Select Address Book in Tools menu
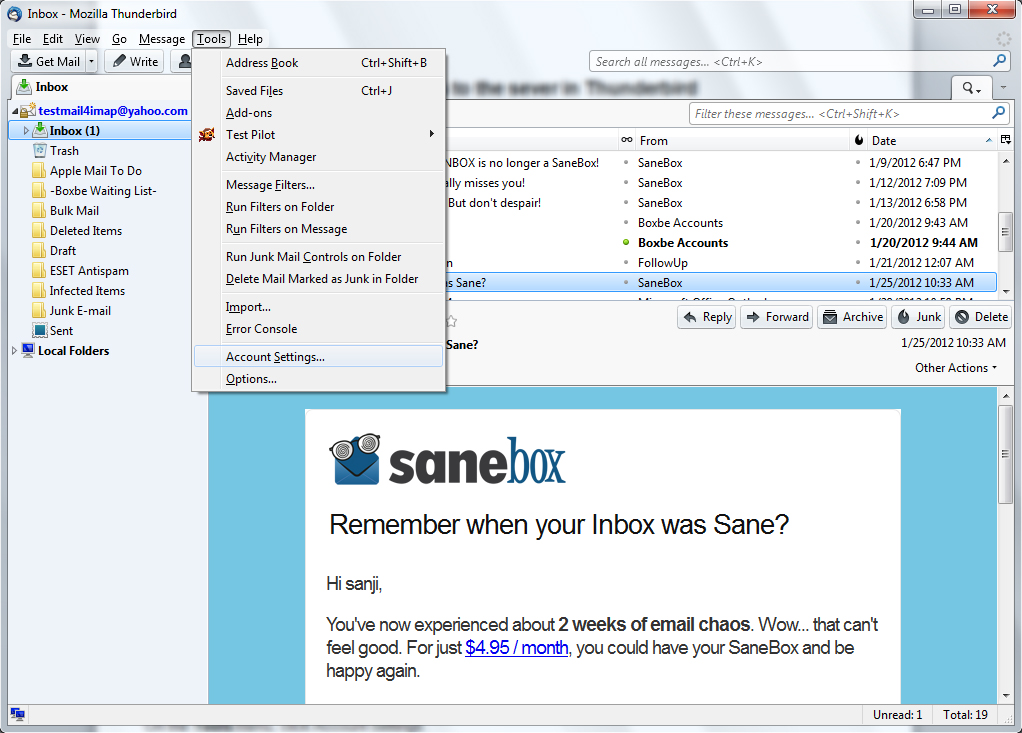This screenshot has width=1022, height=733. coord(319,63)
